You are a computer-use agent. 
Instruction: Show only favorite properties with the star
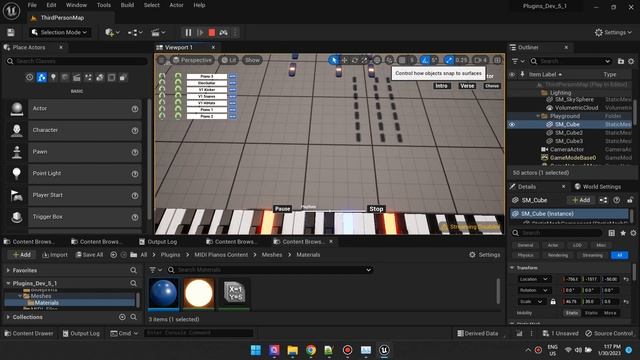(x=623, y=233)
